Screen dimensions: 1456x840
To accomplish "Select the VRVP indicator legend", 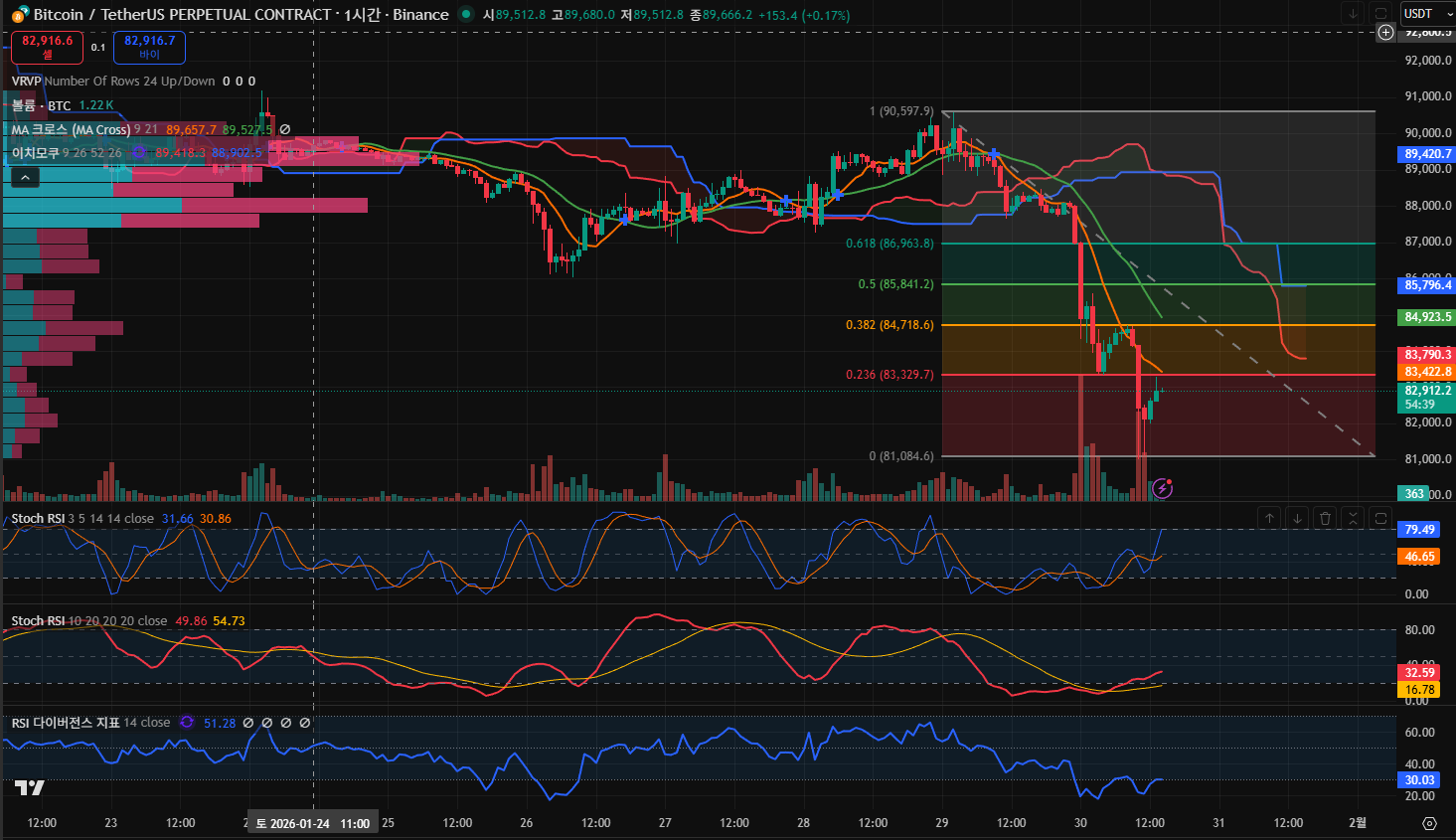I will [27, 81].
